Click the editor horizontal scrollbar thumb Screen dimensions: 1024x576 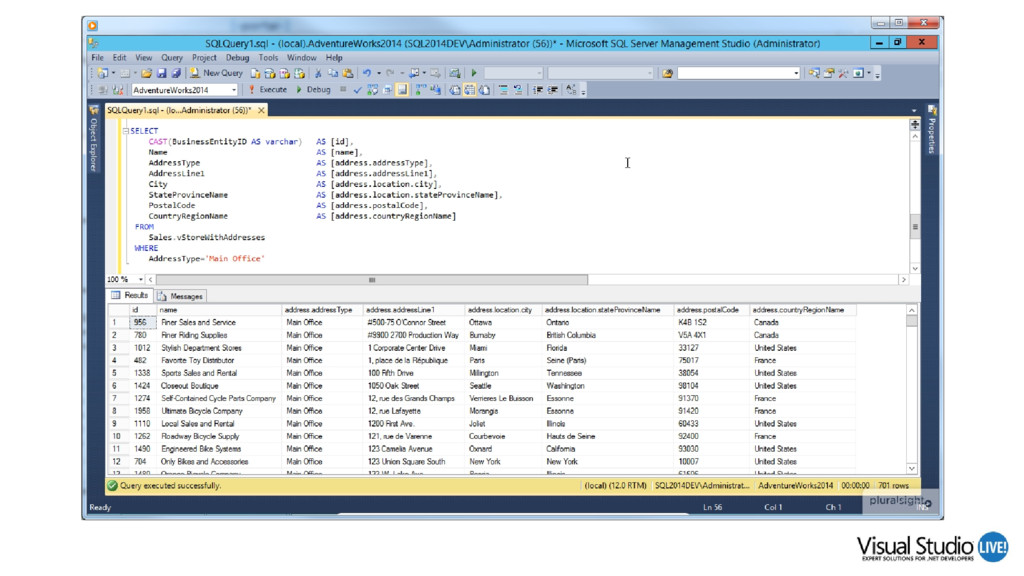pos(372,280)
